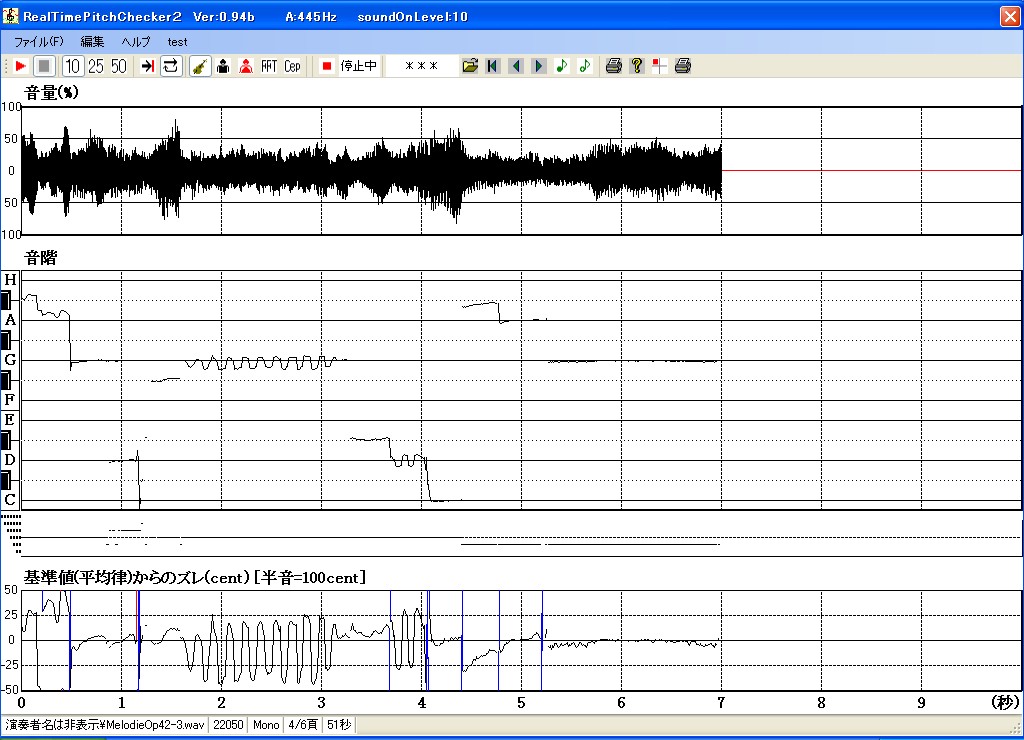1024x740 pixels.
Task: Select the 50 seconds display range
Action: tap(119, 66)
